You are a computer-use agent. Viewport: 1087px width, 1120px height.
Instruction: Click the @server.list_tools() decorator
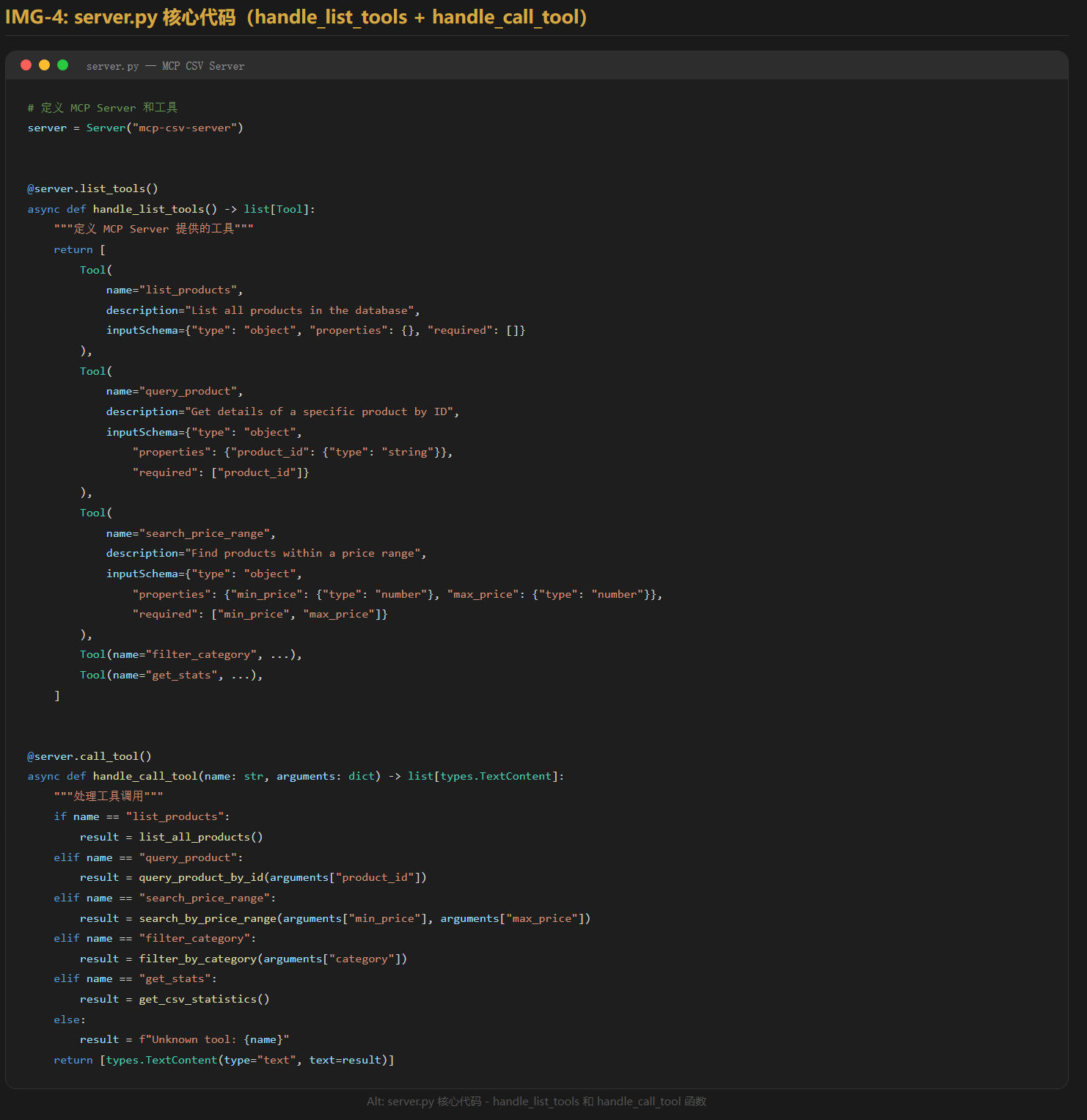[x=92, y=189]
